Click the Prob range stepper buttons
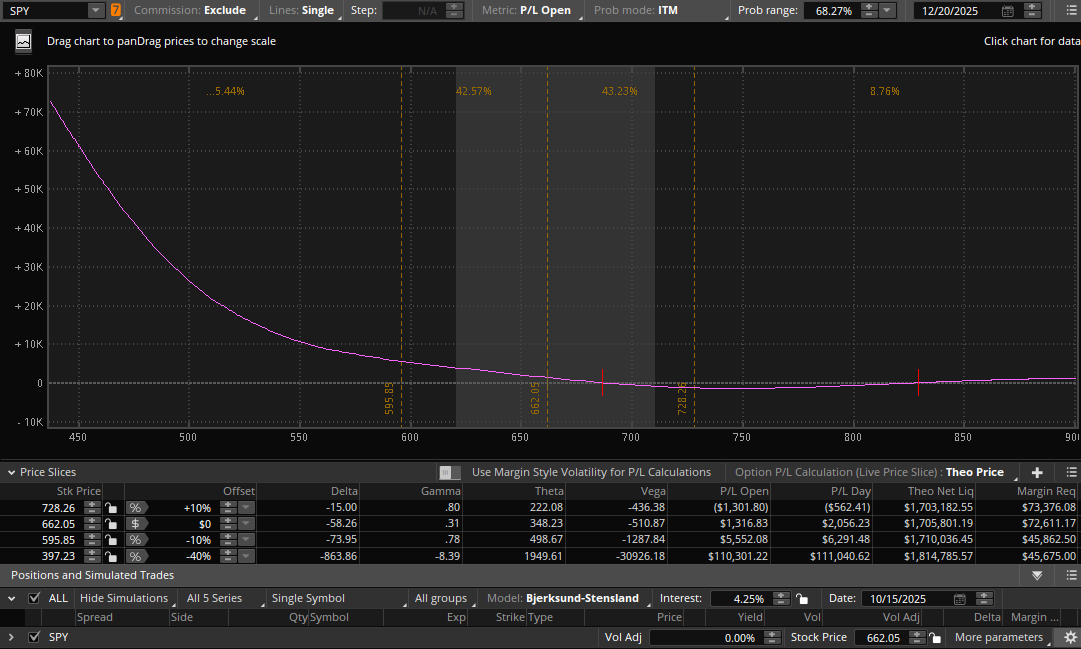Image resolution: width=1081 pixels, height=649 pixels. click(x=869, y=10)
